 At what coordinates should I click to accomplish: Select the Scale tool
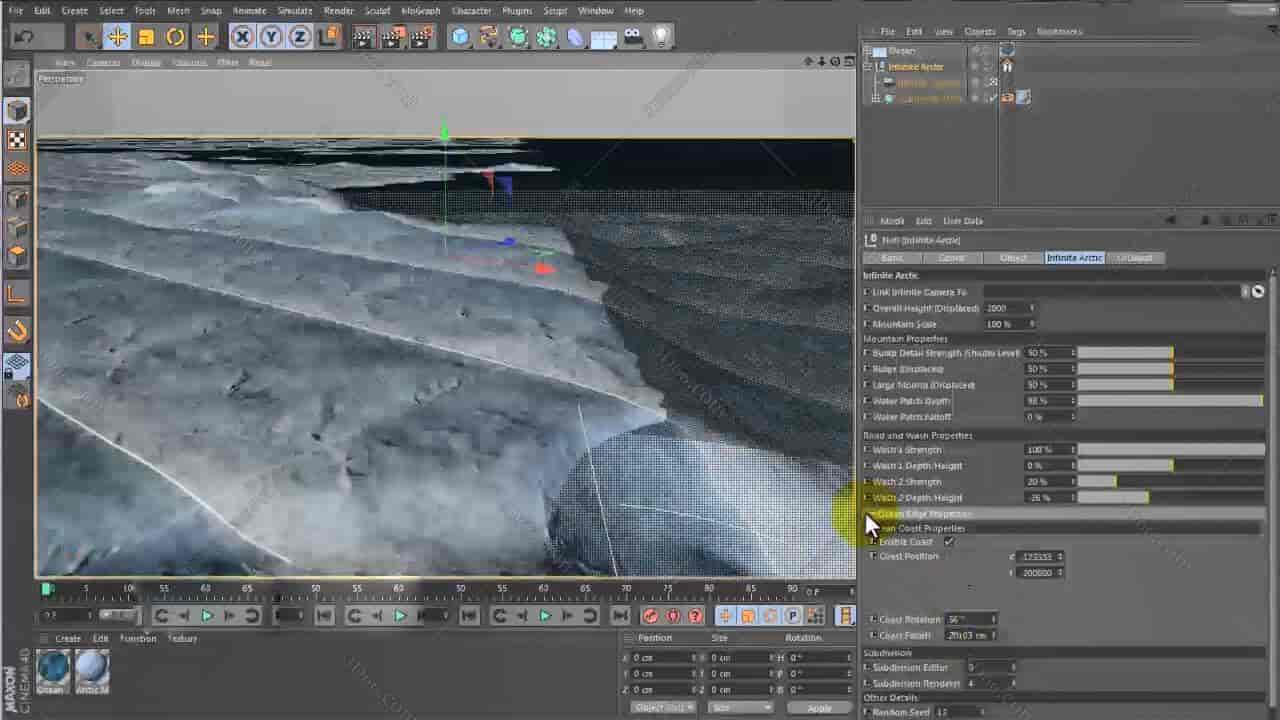pyautogui.click(x=145, y=37)
